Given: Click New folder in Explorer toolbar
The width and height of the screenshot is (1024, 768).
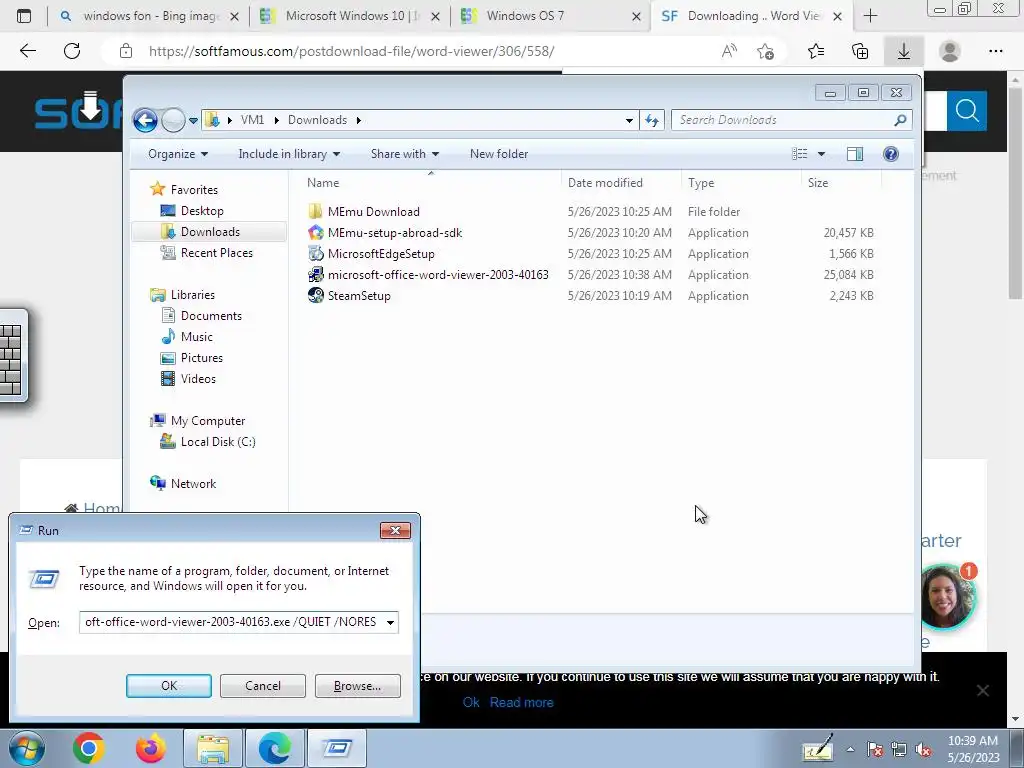Looking at the screenshot, I should 499,154.
